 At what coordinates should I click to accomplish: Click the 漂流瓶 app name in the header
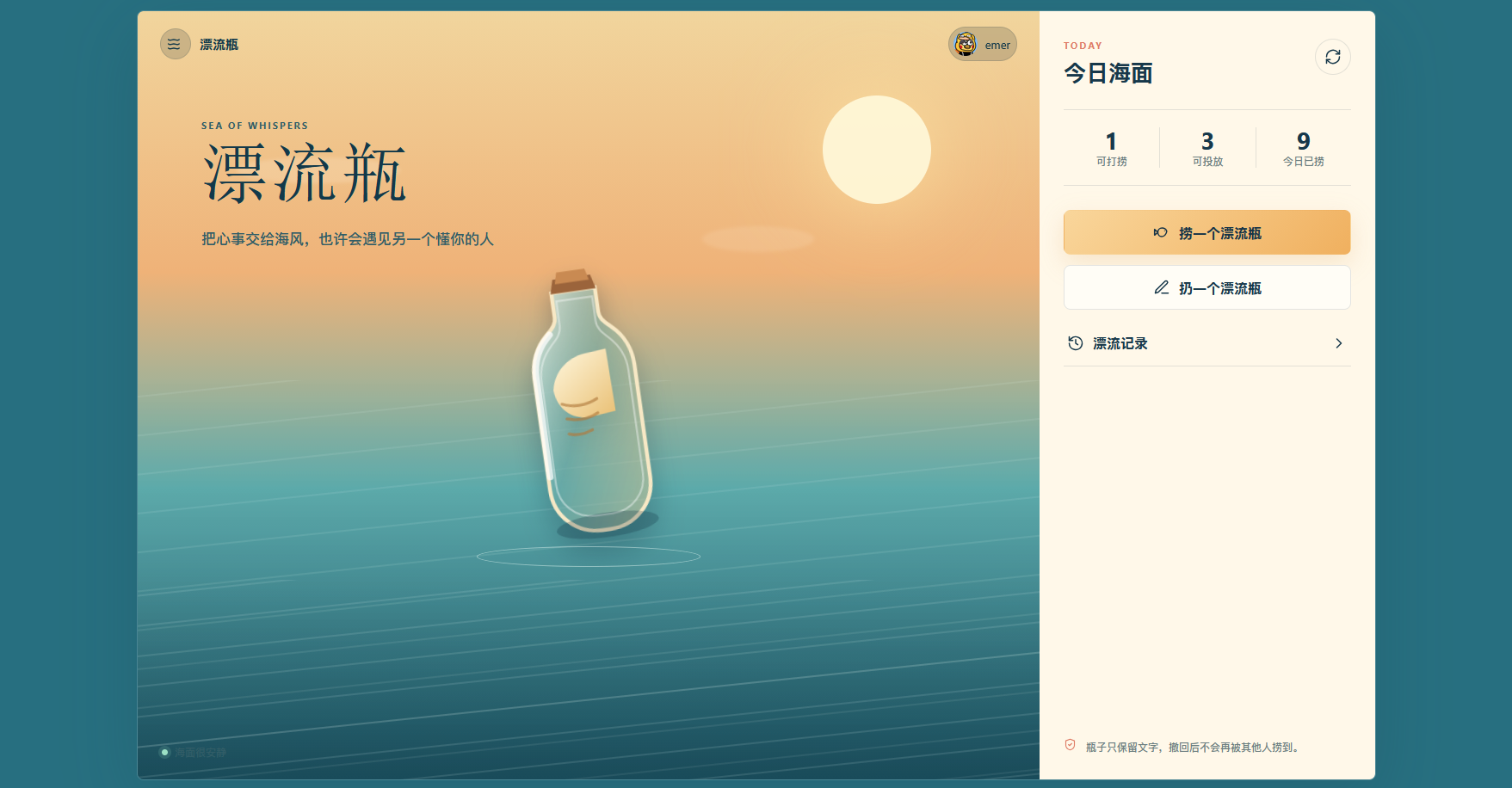pyautogui.click(x=219, y=45)
